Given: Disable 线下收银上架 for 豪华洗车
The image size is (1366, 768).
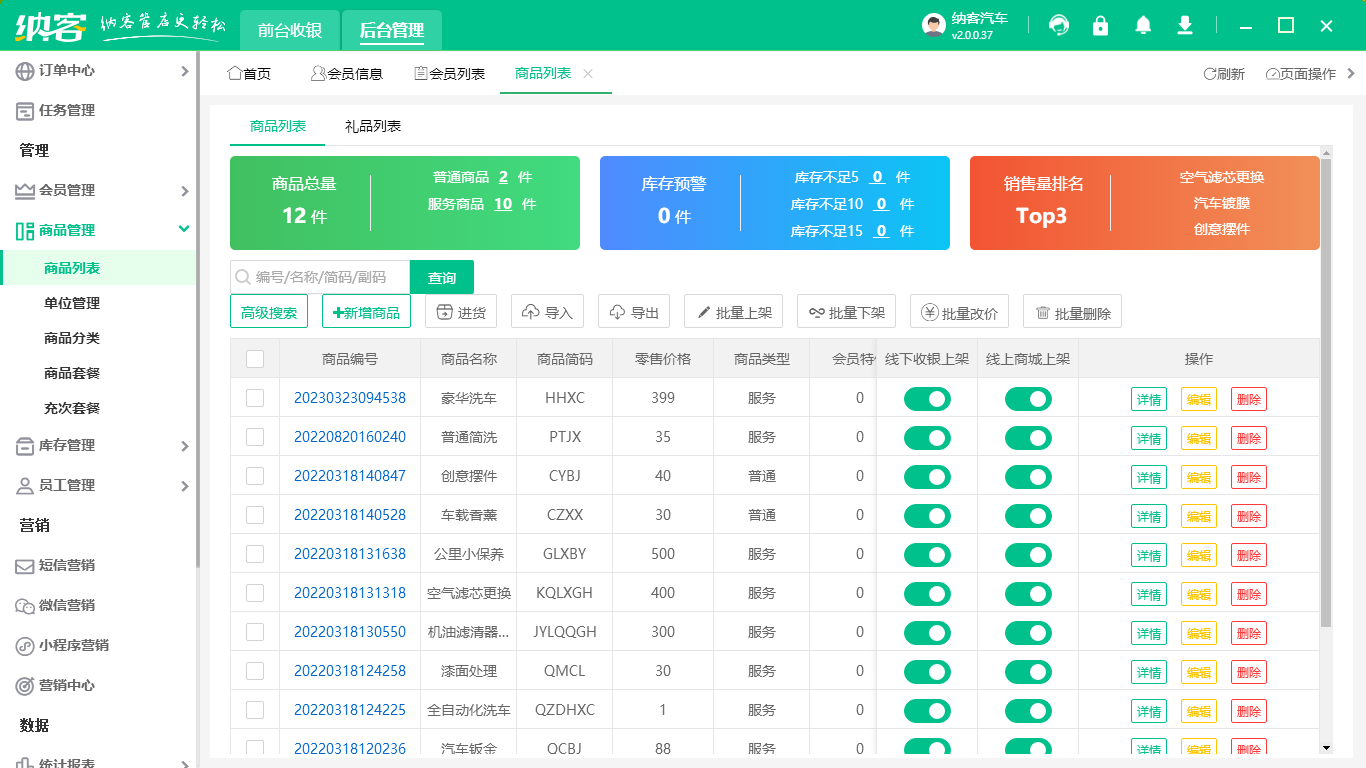Looking at the screenshot, I should click(x=927, y=398).
